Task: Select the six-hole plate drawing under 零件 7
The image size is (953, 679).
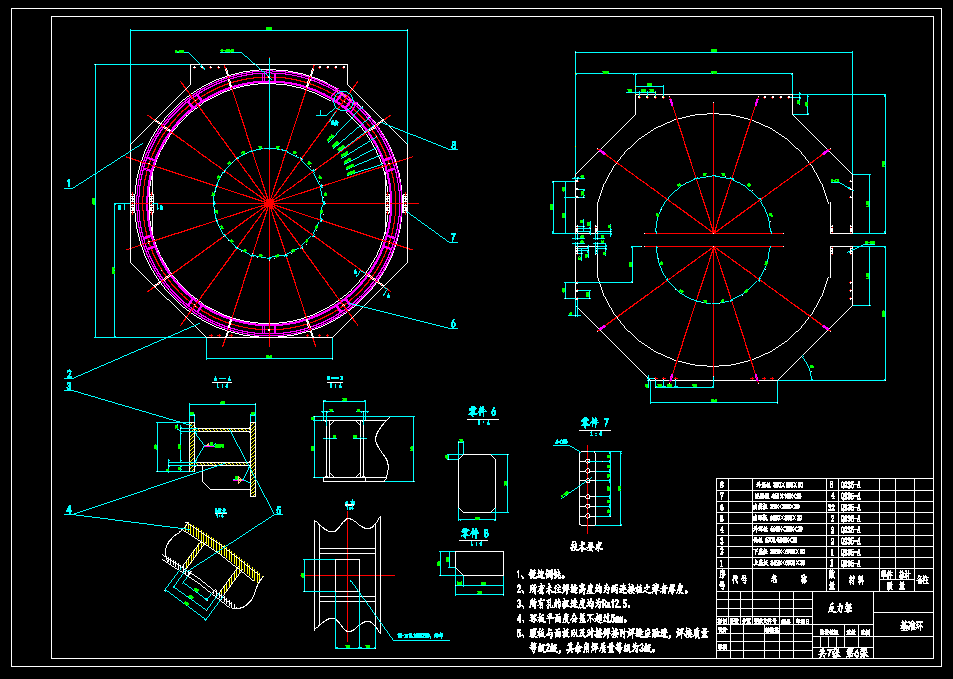Action: pyautogui.click(x=586, y=487)
